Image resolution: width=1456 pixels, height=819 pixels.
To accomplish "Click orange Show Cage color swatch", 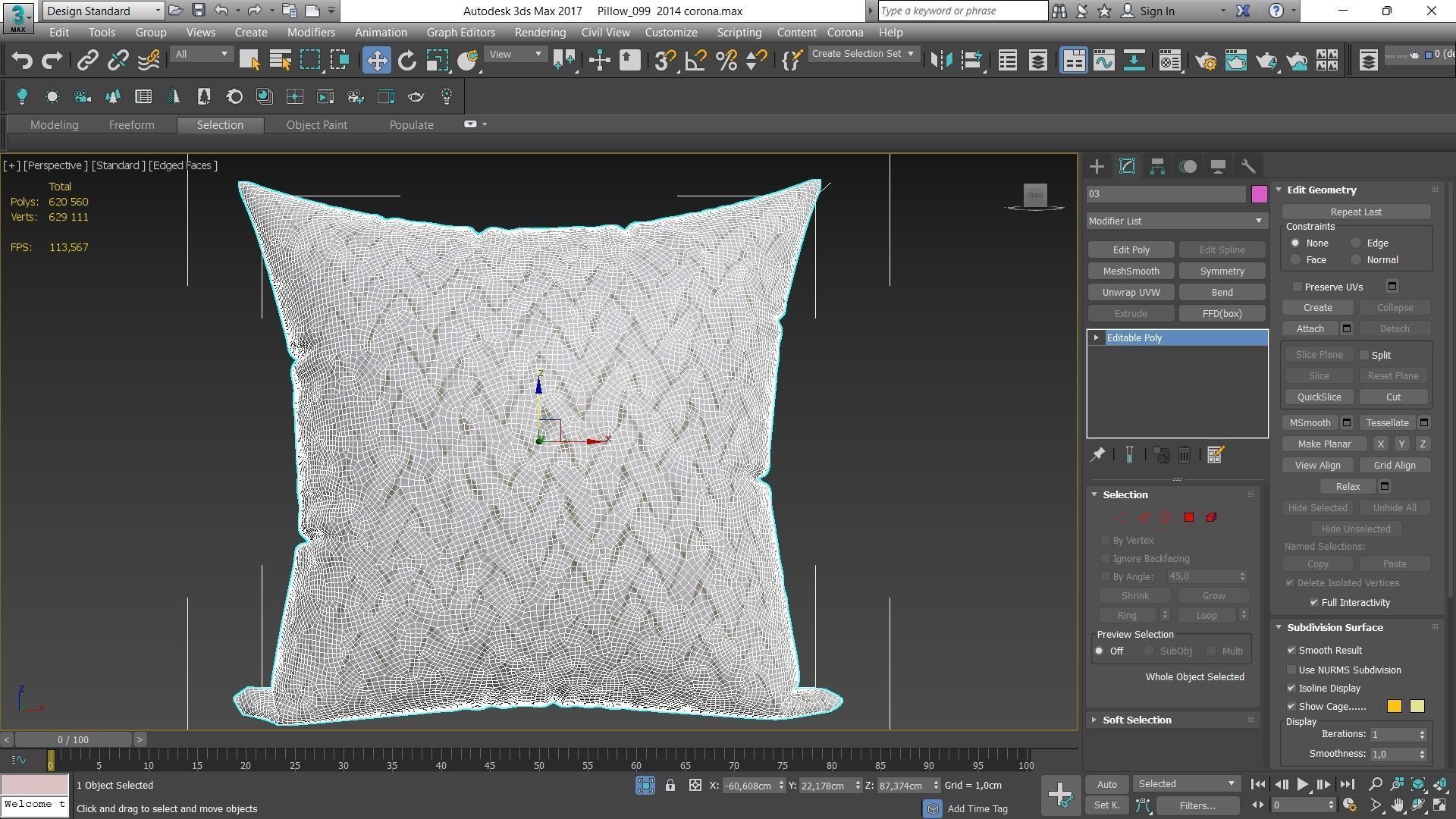I will click(1394, 707).
